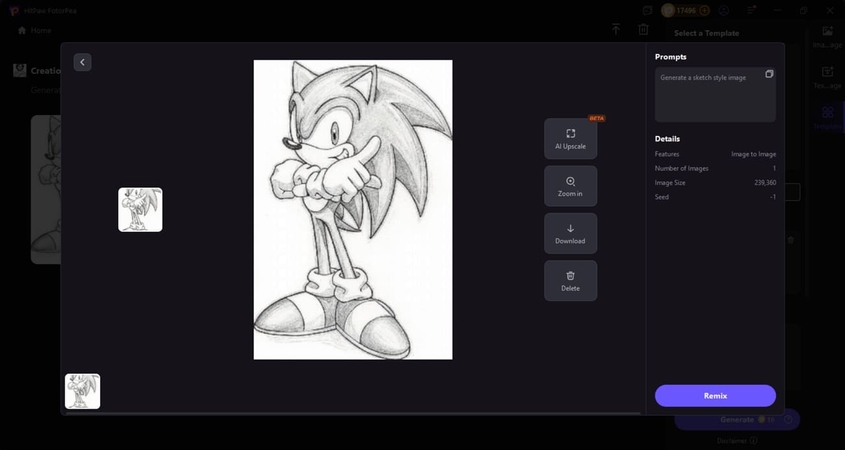This screenshot has width=845, height=450.
Task: Click the Seed value -1
Action: 773,197
